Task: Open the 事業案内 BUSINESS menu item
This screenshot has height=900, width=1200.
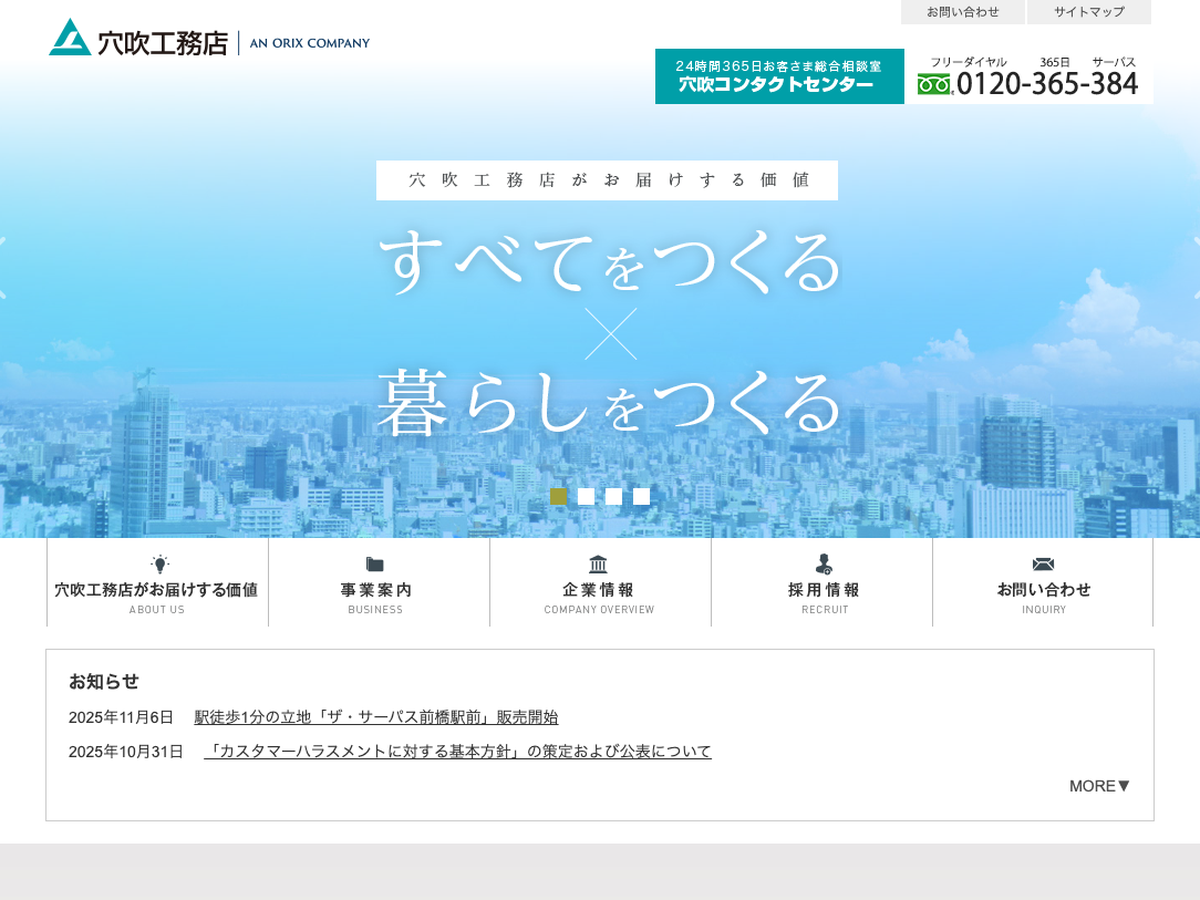Action: coord(376,590)
